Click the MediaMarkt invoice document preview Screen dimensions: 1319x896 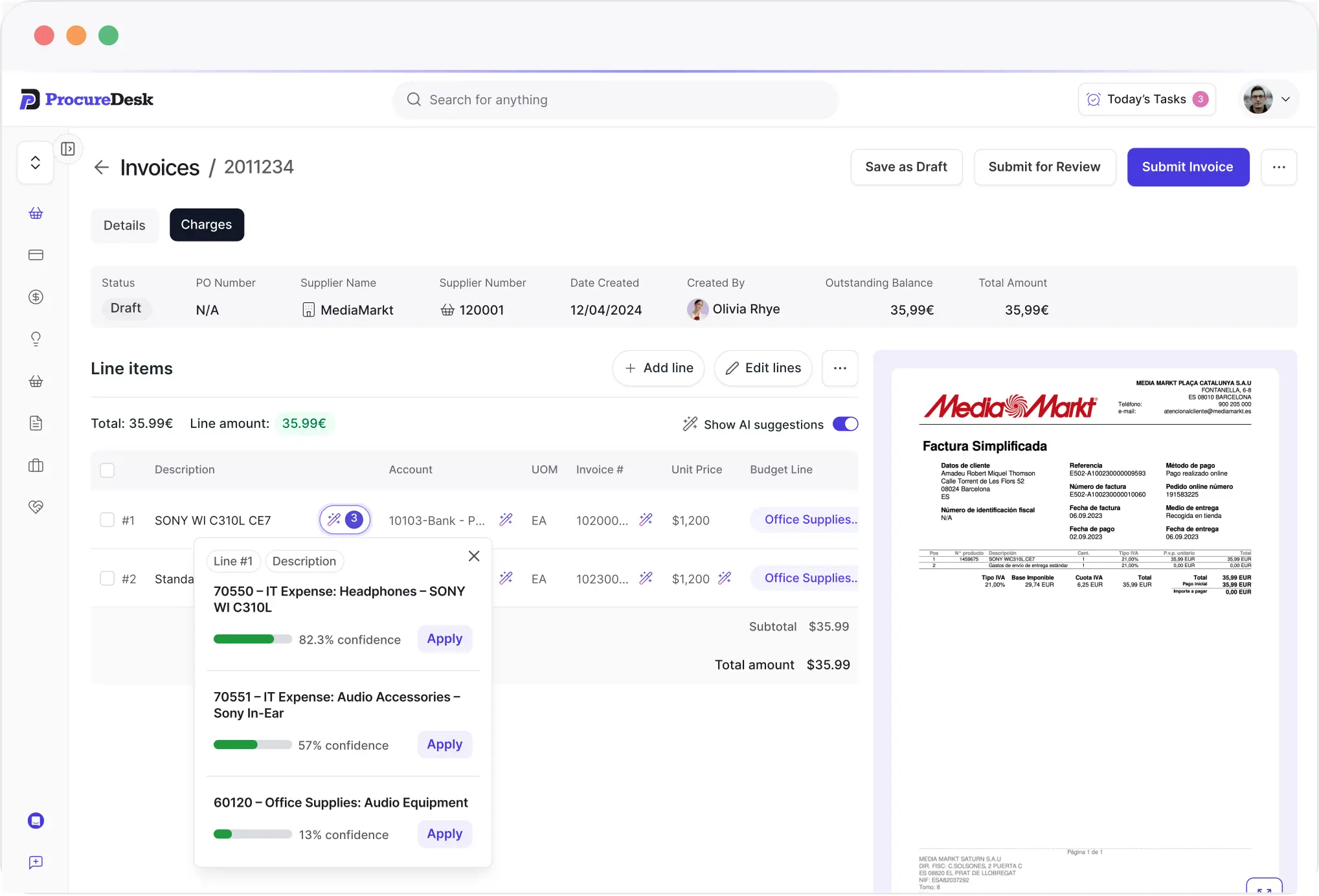1085,629
